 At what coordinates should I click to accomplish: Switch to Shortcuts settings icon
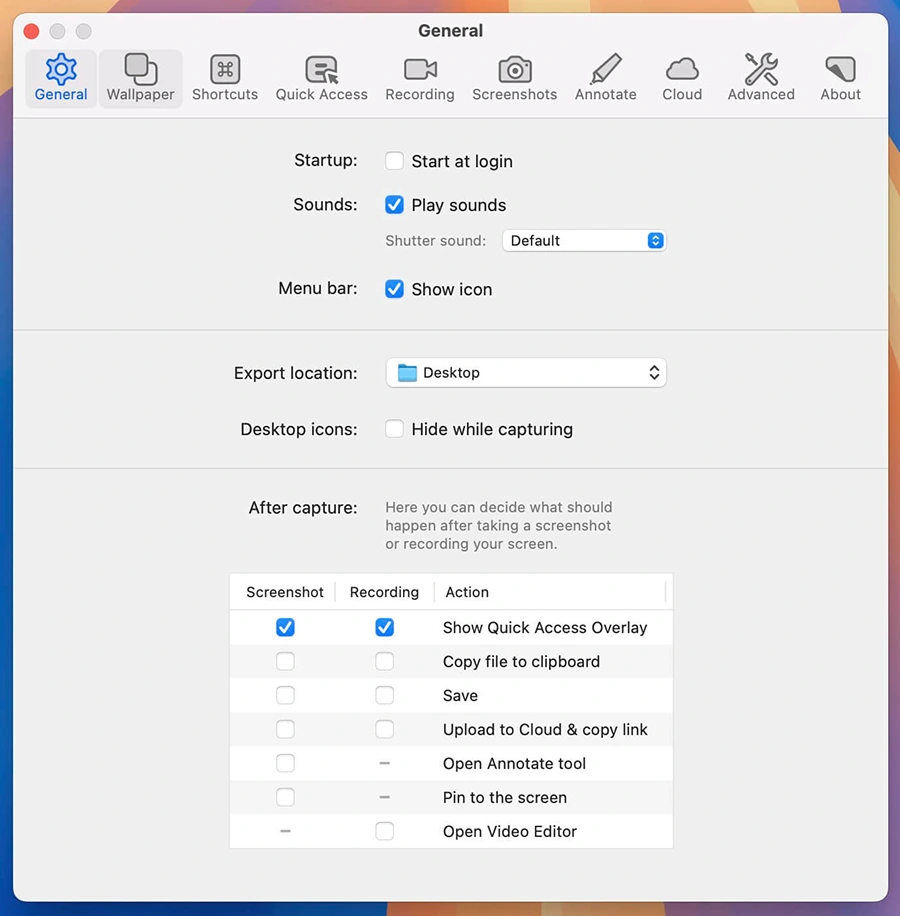click(225, 69)
